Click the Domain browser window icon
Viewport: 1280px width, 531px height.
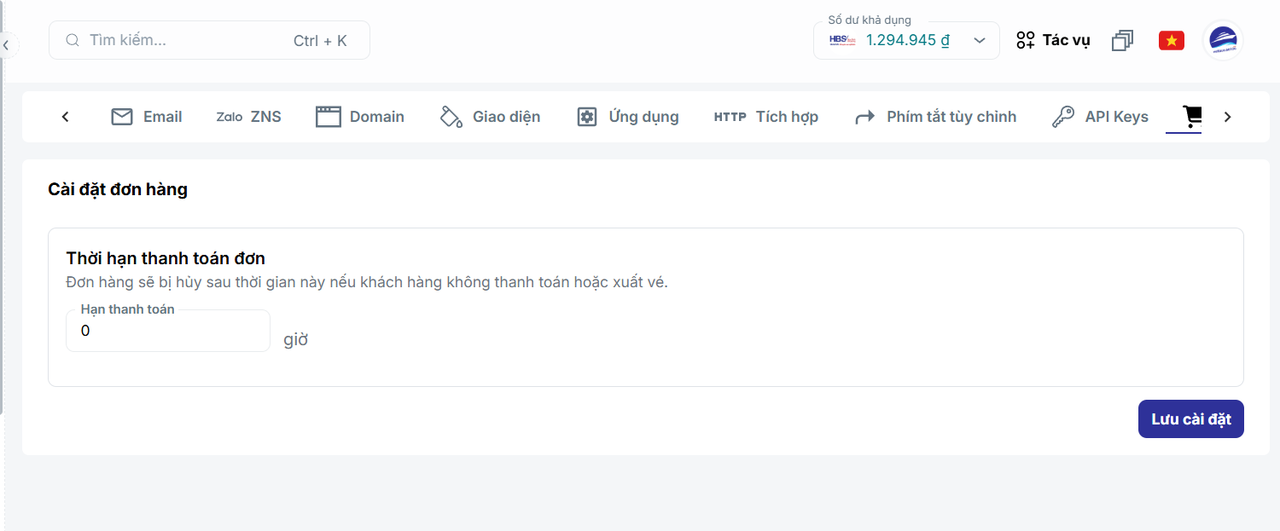pyautogui.click(x=329, y=117)
